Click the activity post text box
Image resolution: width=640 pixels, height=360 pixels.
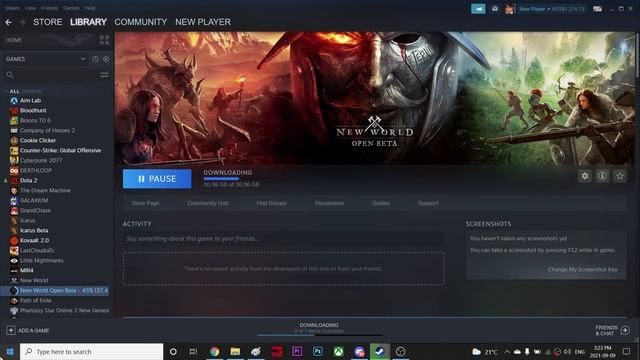click(x=284, y=238)
